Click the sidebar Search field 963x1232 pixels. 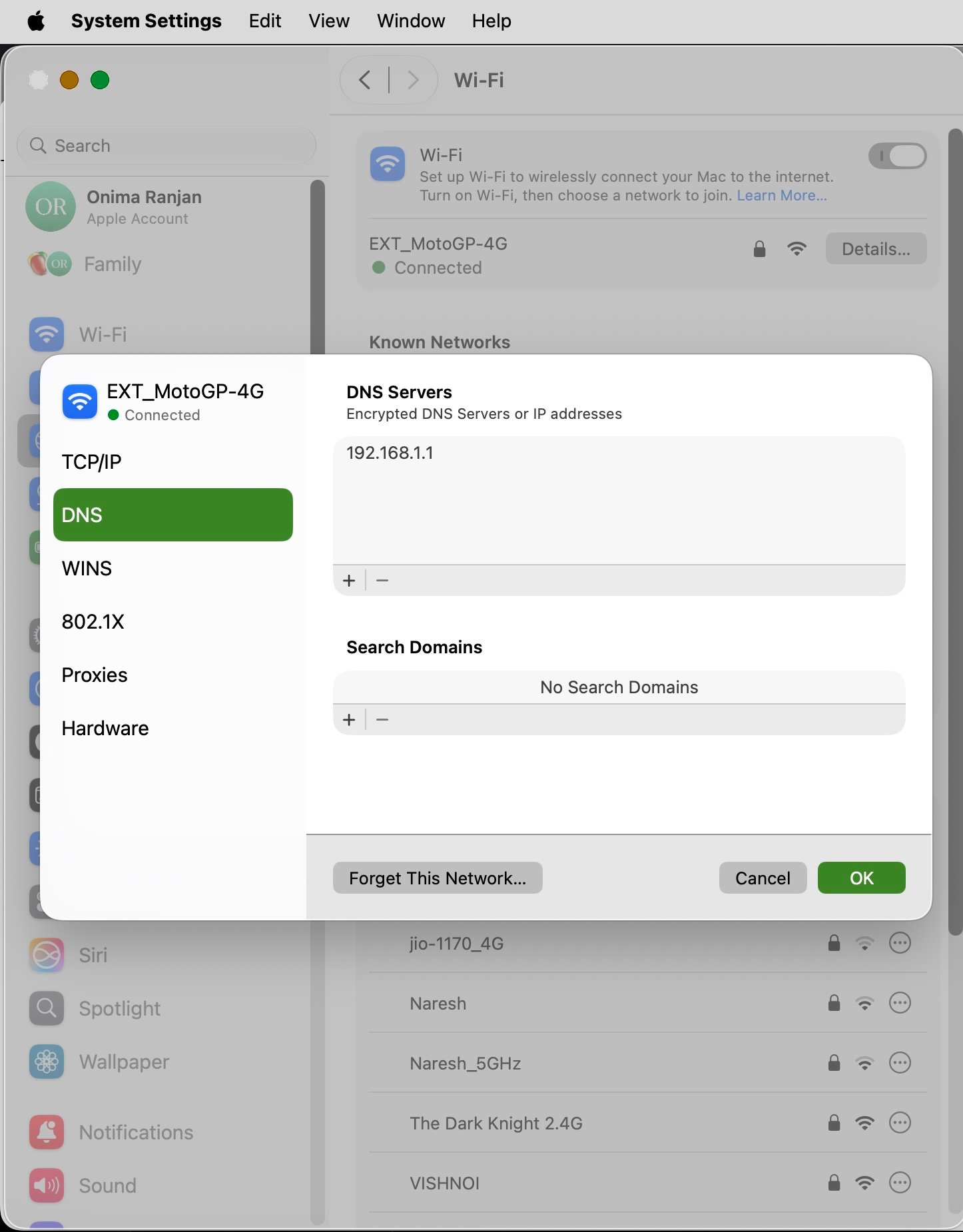[x=166, y=146]
